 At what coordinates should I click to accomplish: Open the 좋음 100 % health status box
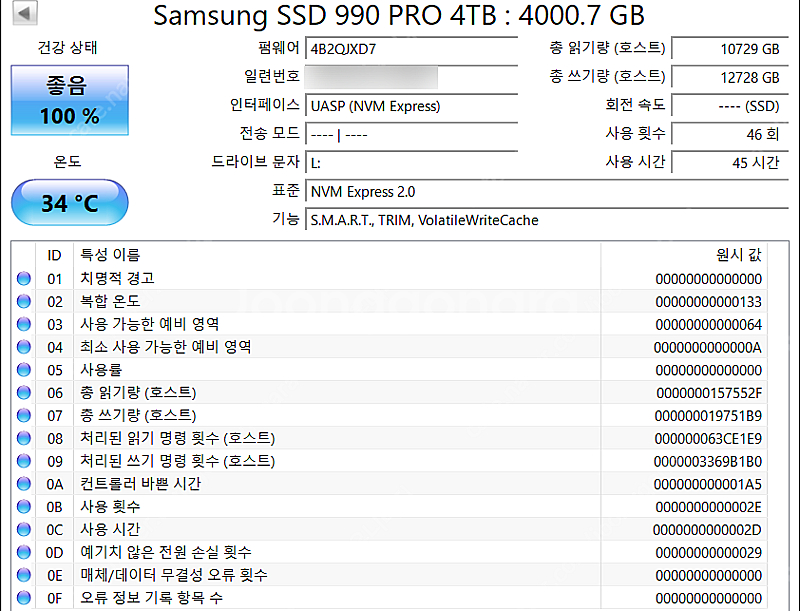point(70,100)
